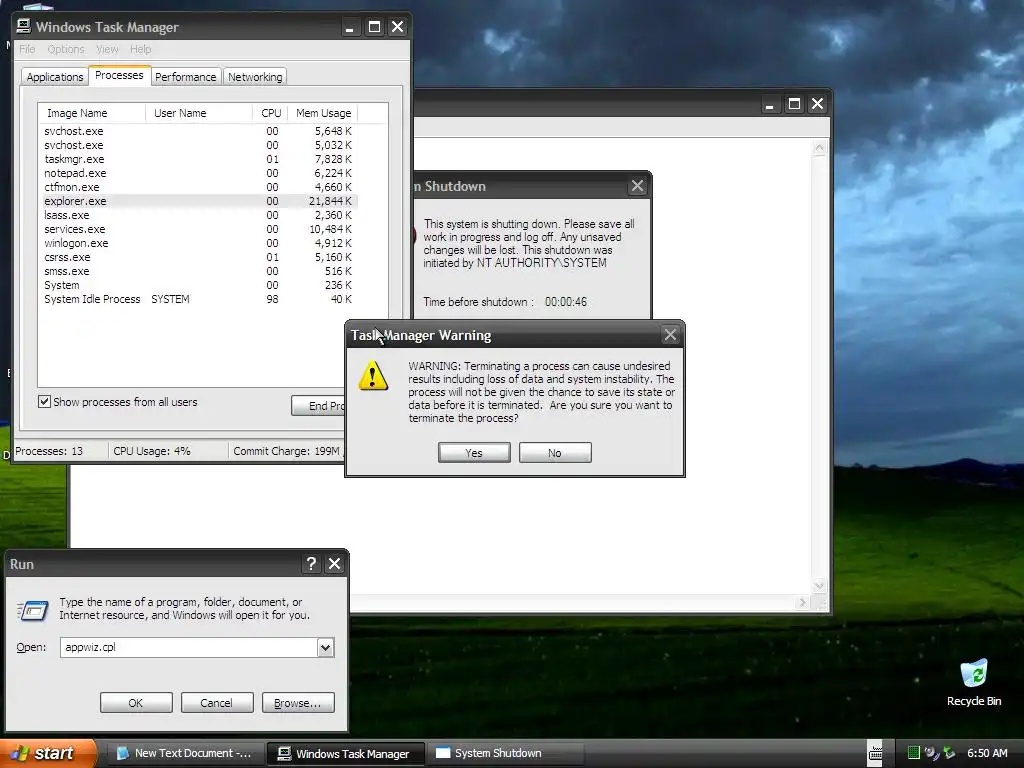Screen dimensions: 1024x768
Task: Sort processes by Mem Usage column
Action: (x=323, y=113)
